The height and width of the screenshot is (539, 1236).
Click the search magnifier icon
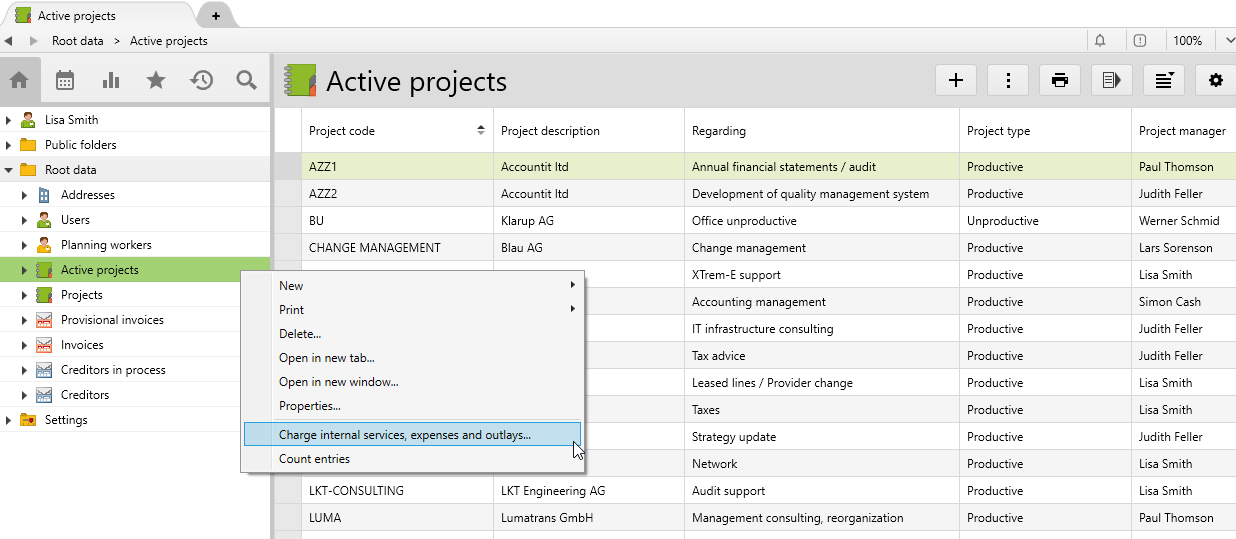247,80
